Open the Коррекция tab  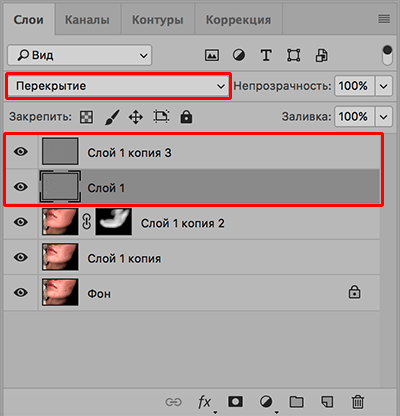(x=238, y=20)
